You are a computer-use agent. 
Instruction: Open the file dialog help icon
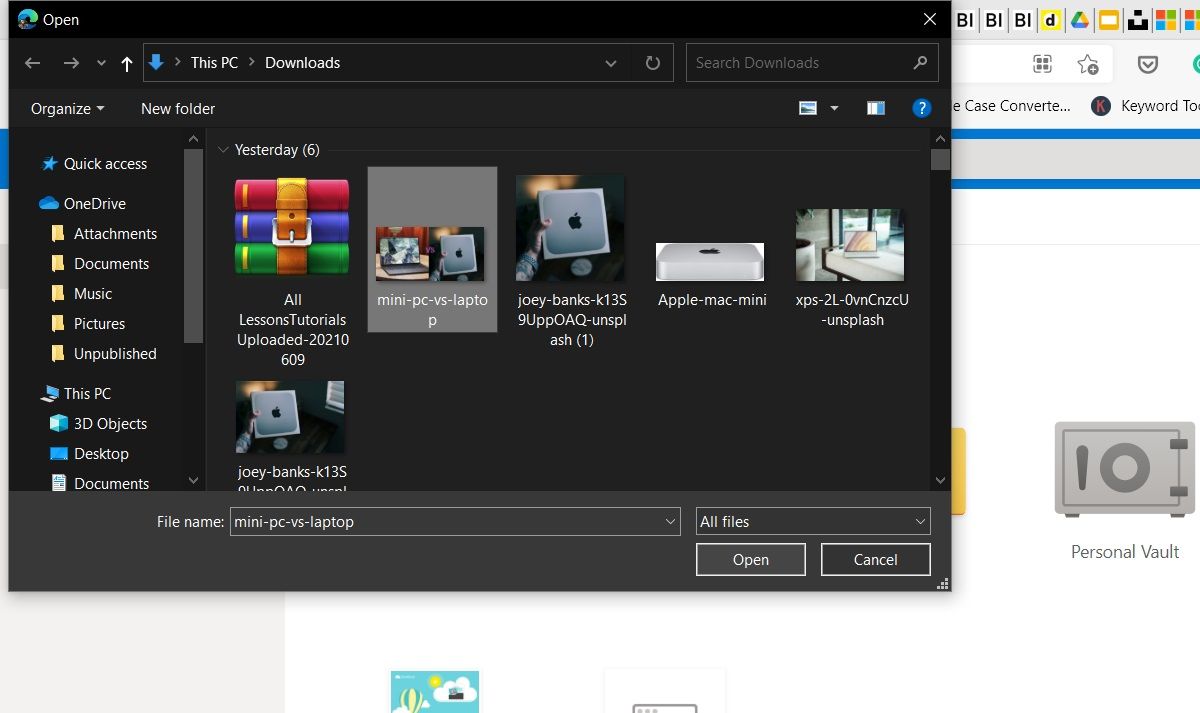point(921,108)
